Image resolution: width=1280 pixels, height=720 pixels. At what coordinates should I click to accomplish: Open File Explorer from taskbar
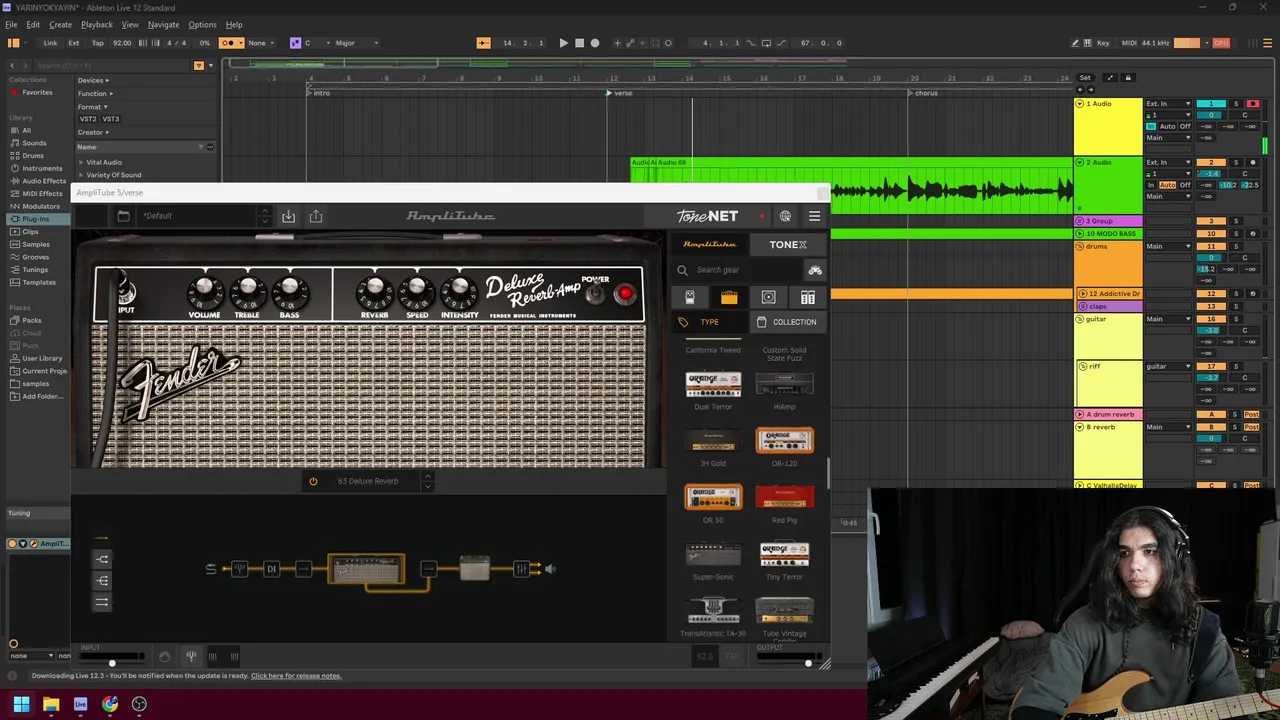point(51,704)
